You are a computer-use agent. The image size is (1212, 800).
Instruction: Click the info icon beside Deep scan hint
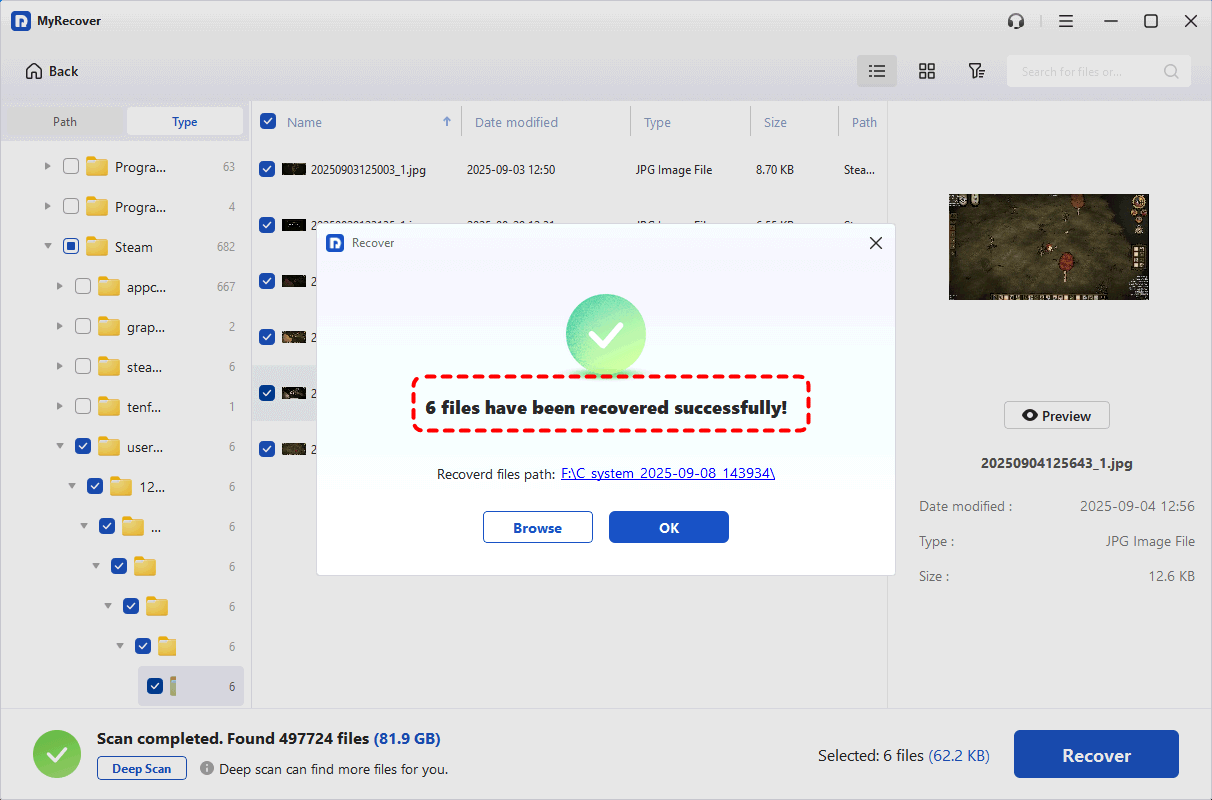click(x=207, y=769)
